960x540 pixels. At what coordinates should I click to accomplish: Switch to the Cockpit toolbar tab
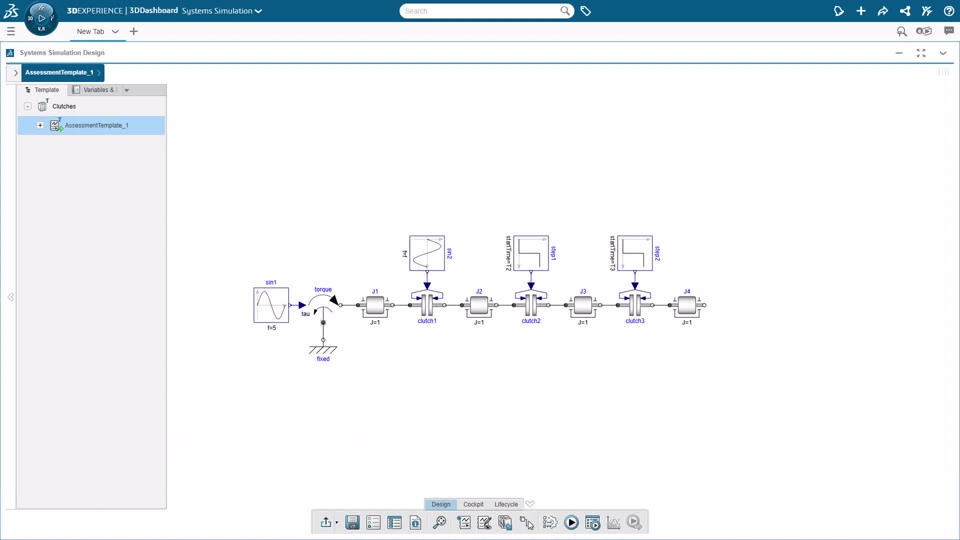tap(473, 504)
